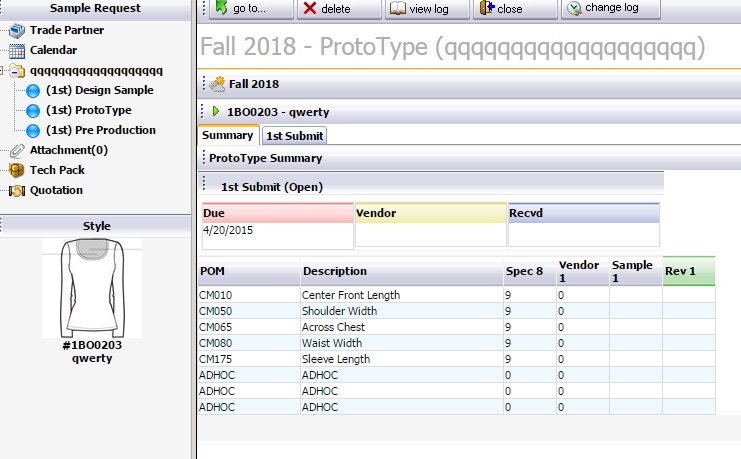Viewport: 741px width, 459px height.
Task: Click the red X delete icon
Action: pyautogui.click(x=310, y=8)
